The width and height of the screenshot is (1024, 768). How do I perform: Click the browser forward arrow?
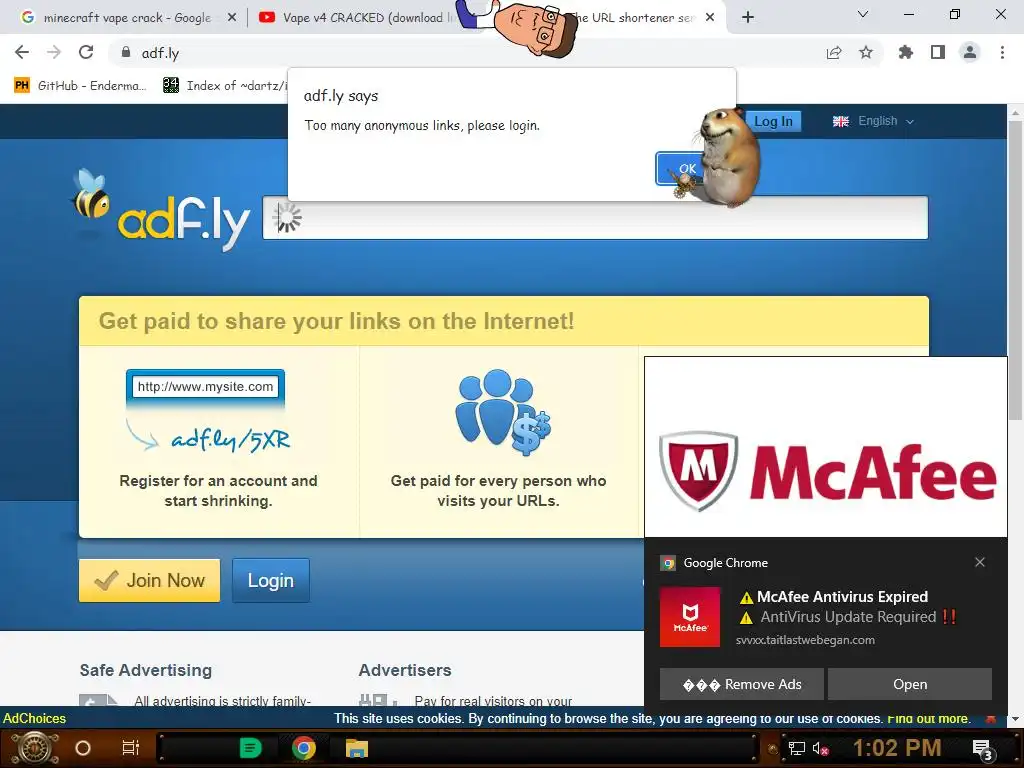(54, 52)
